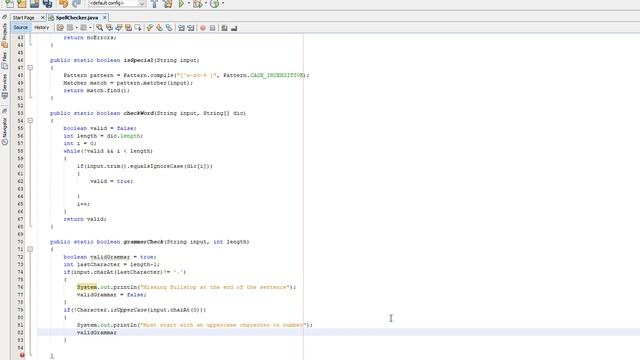640x360 pixels.
Task: Click the red error marker in the gutter
Action: (22, 356)
